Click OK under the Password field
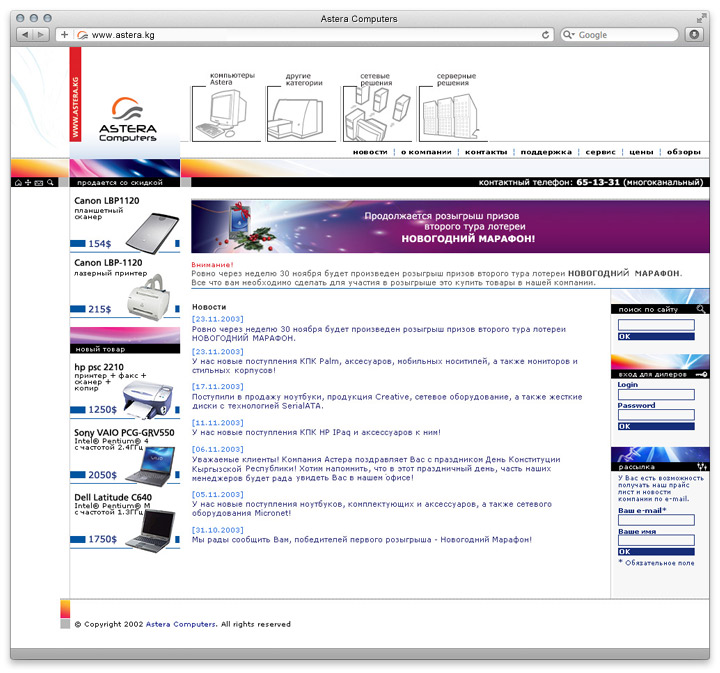The image size is (720, 673). click(656, 426)
